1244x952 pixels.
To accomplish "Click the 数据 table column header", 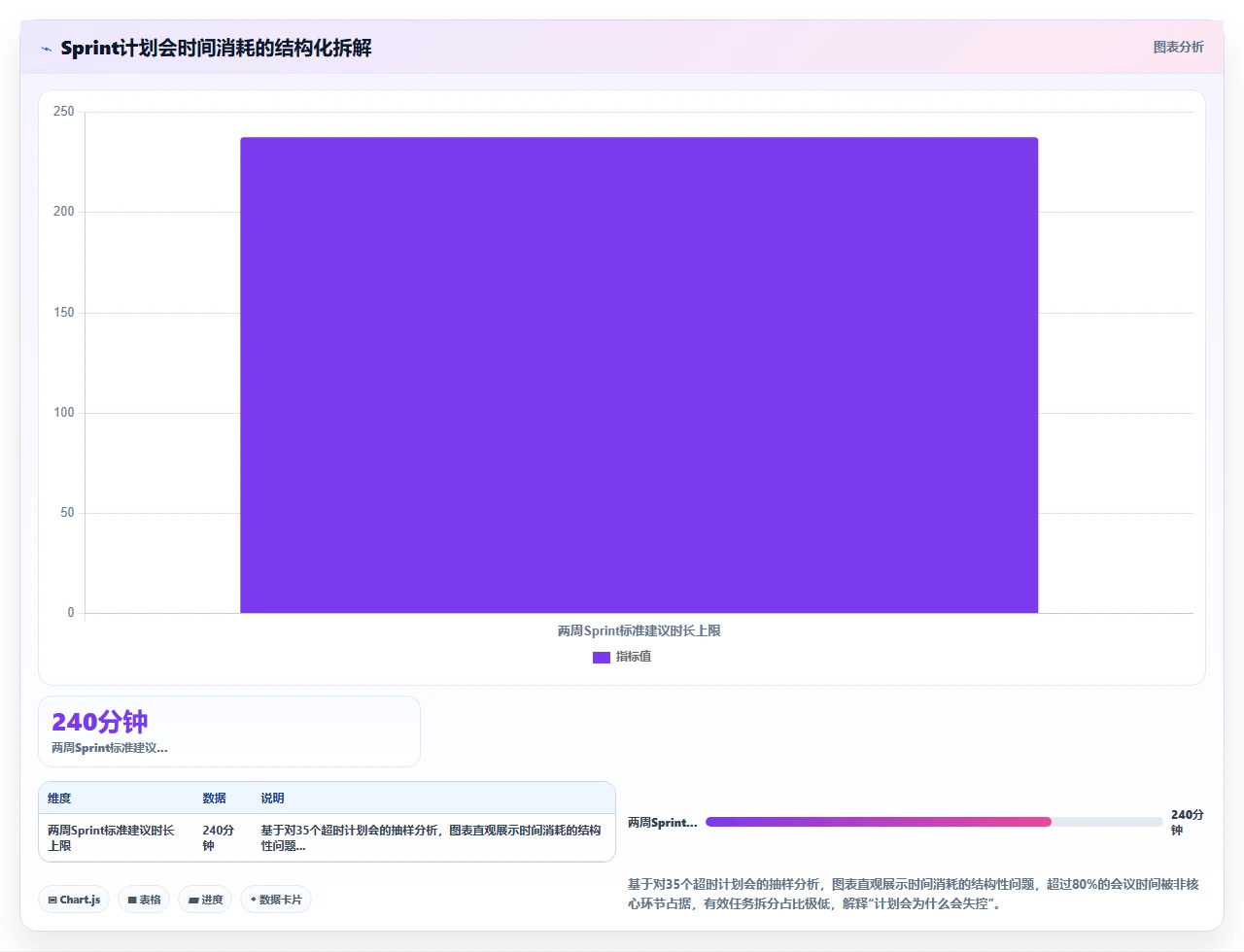I will [214, 799].
